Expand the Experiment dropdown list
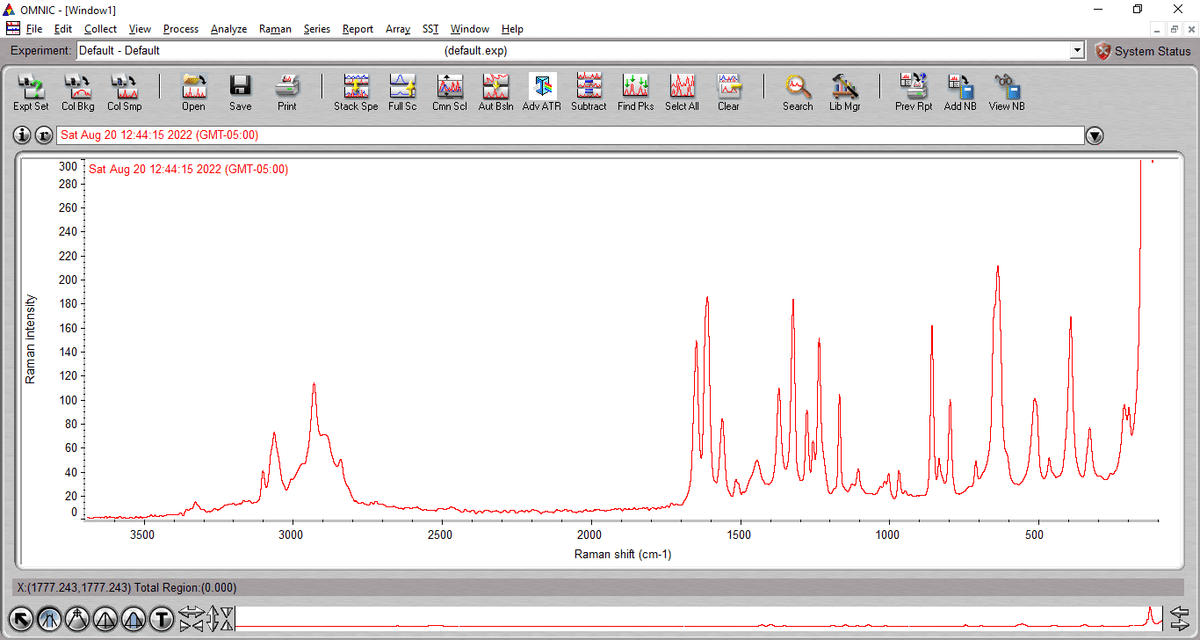1200x640 pixels. pyautogui.click(x=1078, y=50)
